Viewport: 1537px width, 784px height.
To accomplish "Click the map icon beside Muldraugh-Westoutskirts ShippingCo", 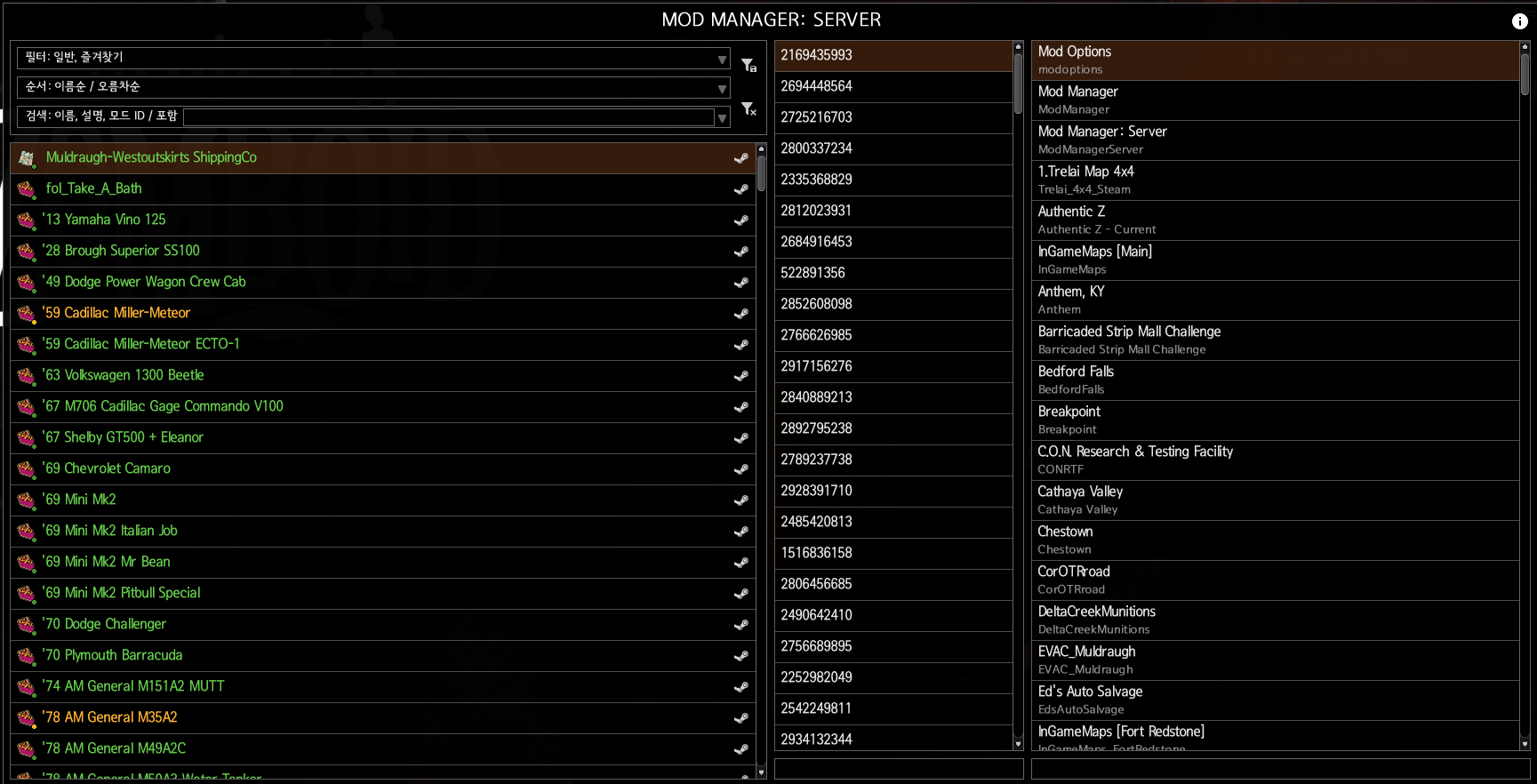I will click(x=27, y=158).
